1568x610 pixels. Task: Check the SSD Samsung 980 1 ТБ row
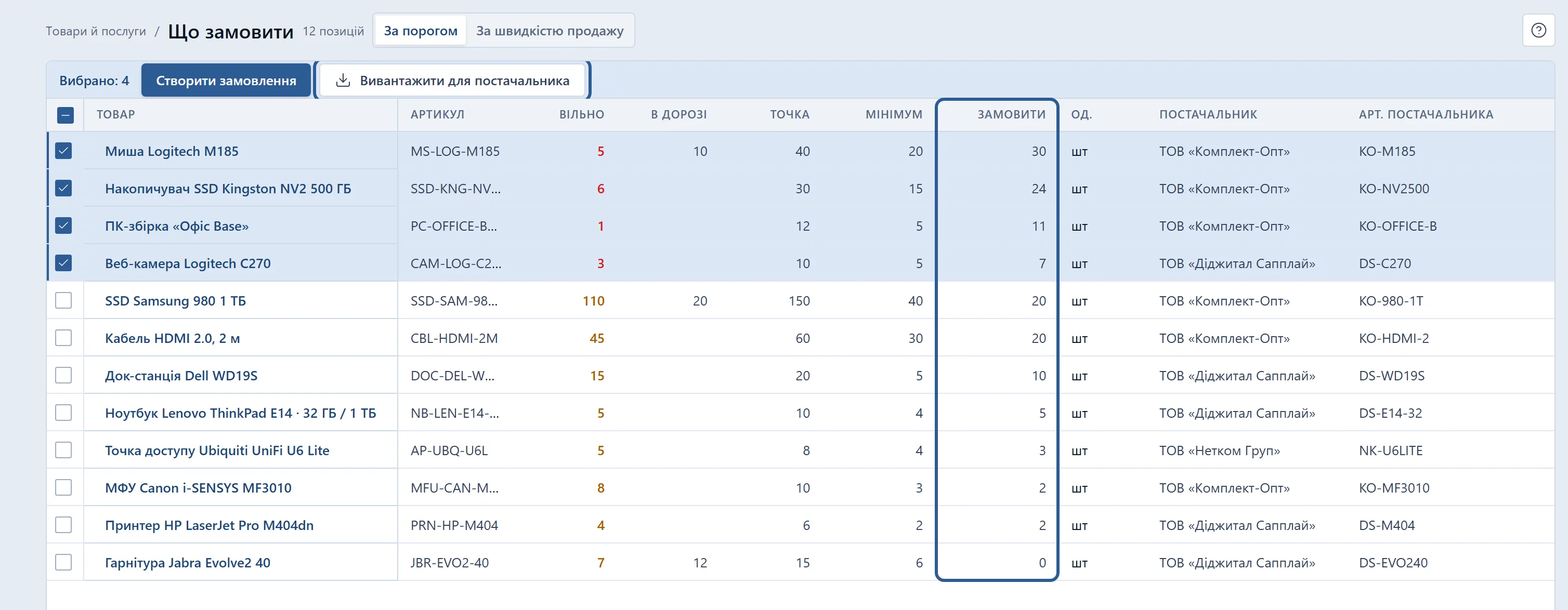pos(63,300)
